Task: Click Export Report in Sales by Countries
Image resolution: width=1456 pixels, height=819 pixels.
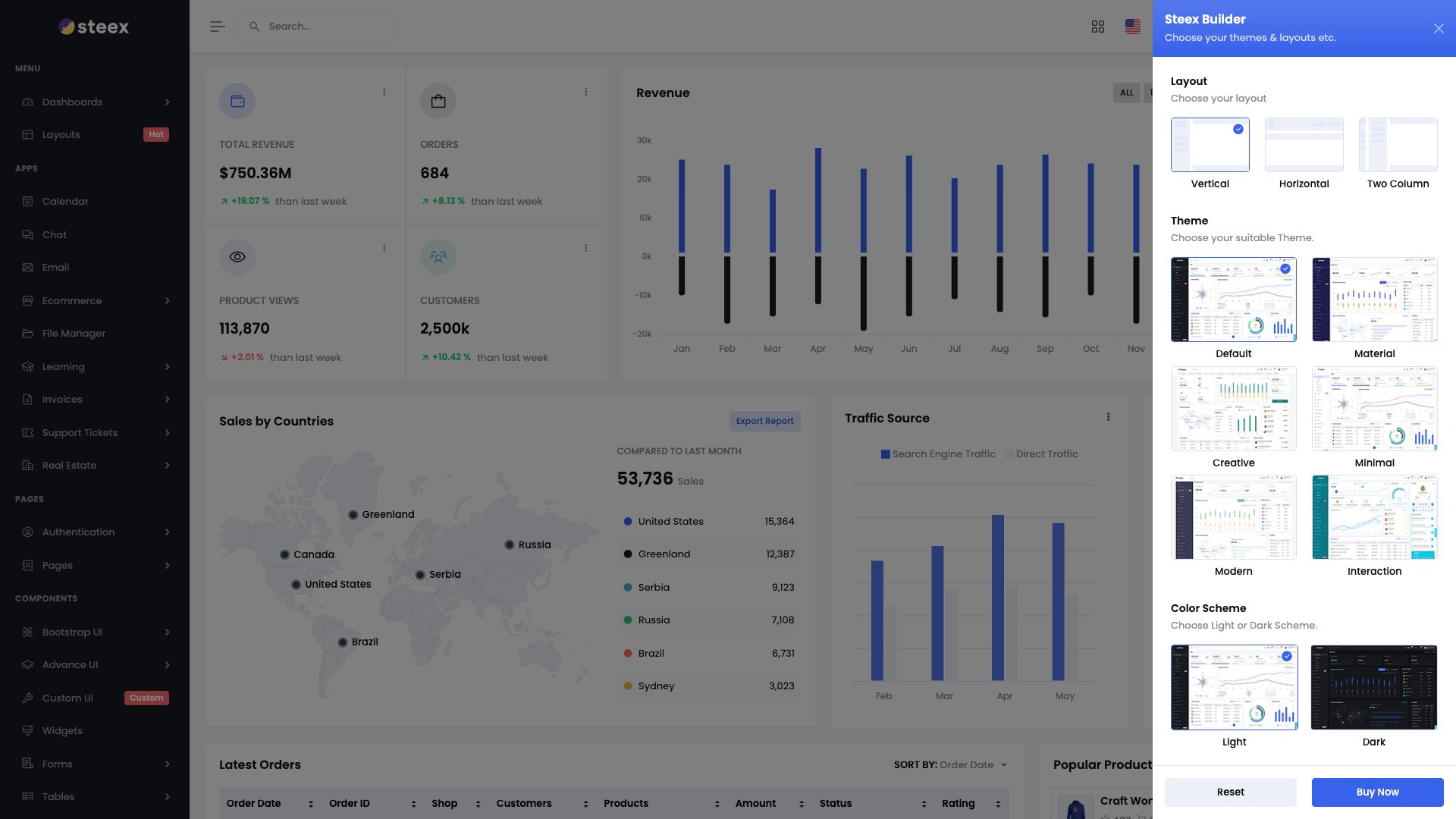Action: (x=764, y=421)
